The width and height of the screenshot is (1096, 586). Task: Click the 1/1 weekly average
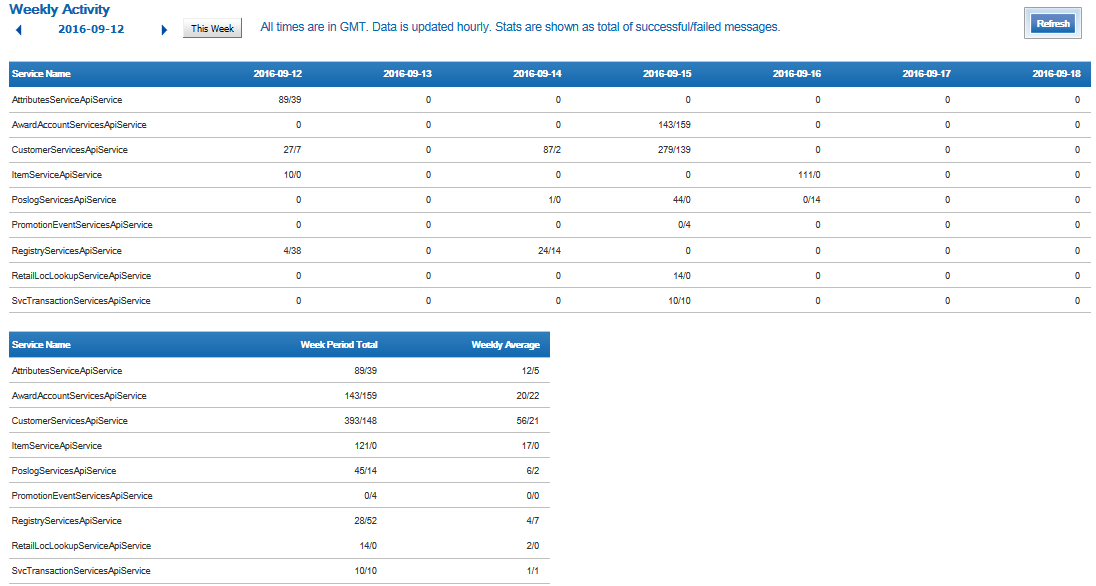(533, 571)
